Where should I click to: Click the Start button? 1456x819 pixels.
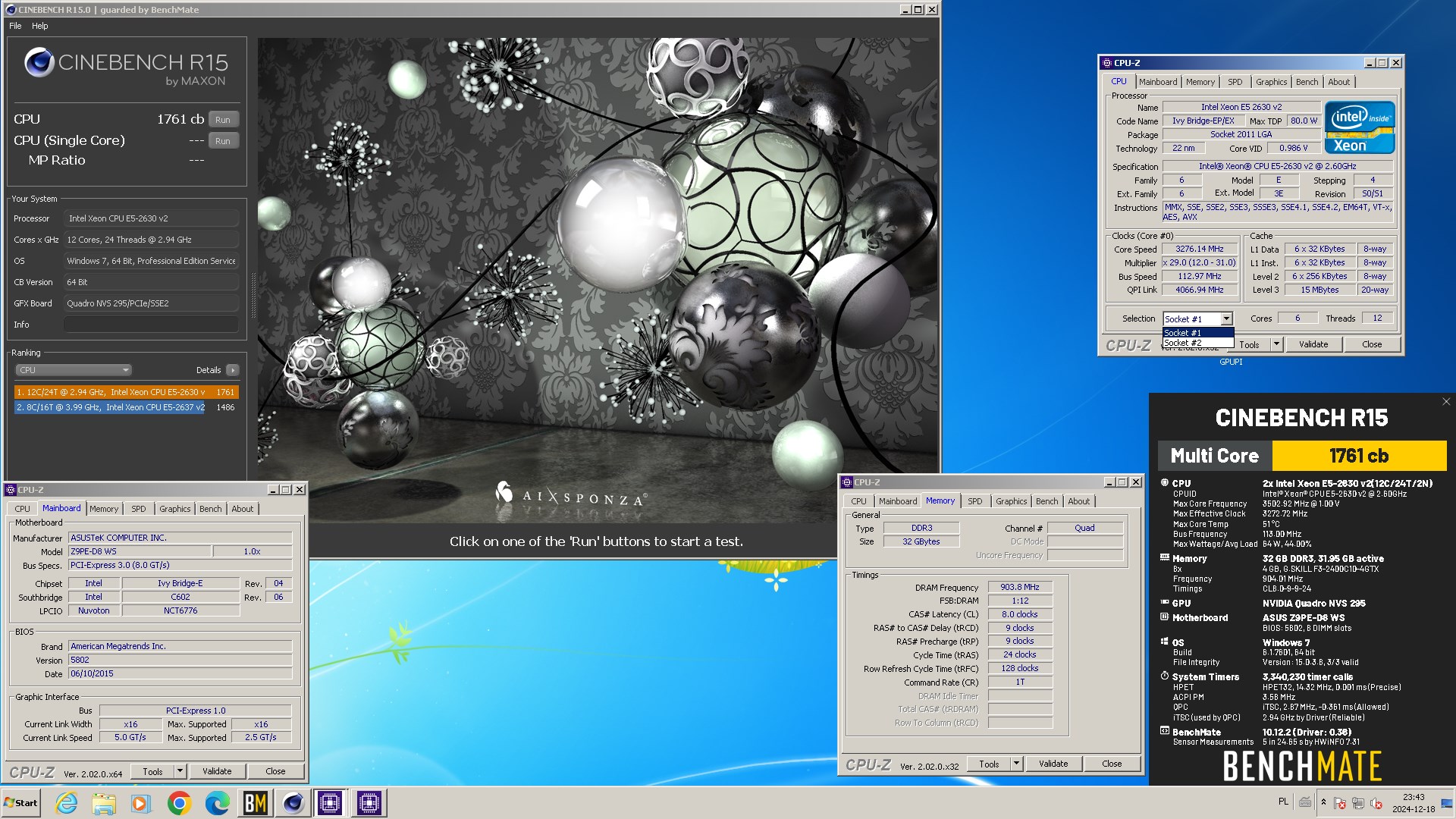(20, 803)
